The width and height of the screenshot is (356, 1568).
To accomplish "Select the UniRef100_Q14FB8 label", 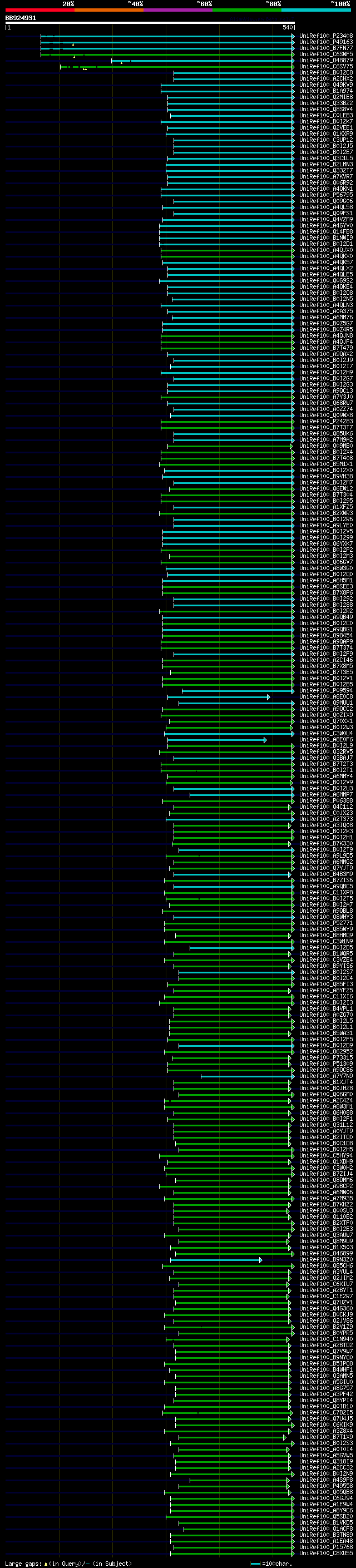I will (326, 231).
